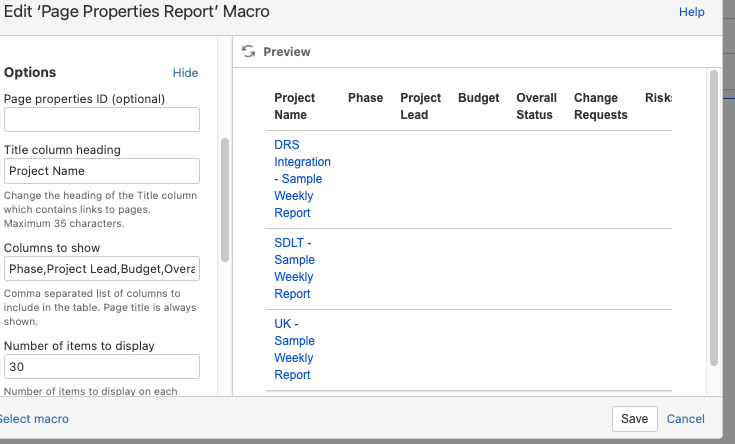Image resolution: width=735 pixels, height=444 pixels.
Task: Click the Overall Status column header
Action: pos(536,106)
